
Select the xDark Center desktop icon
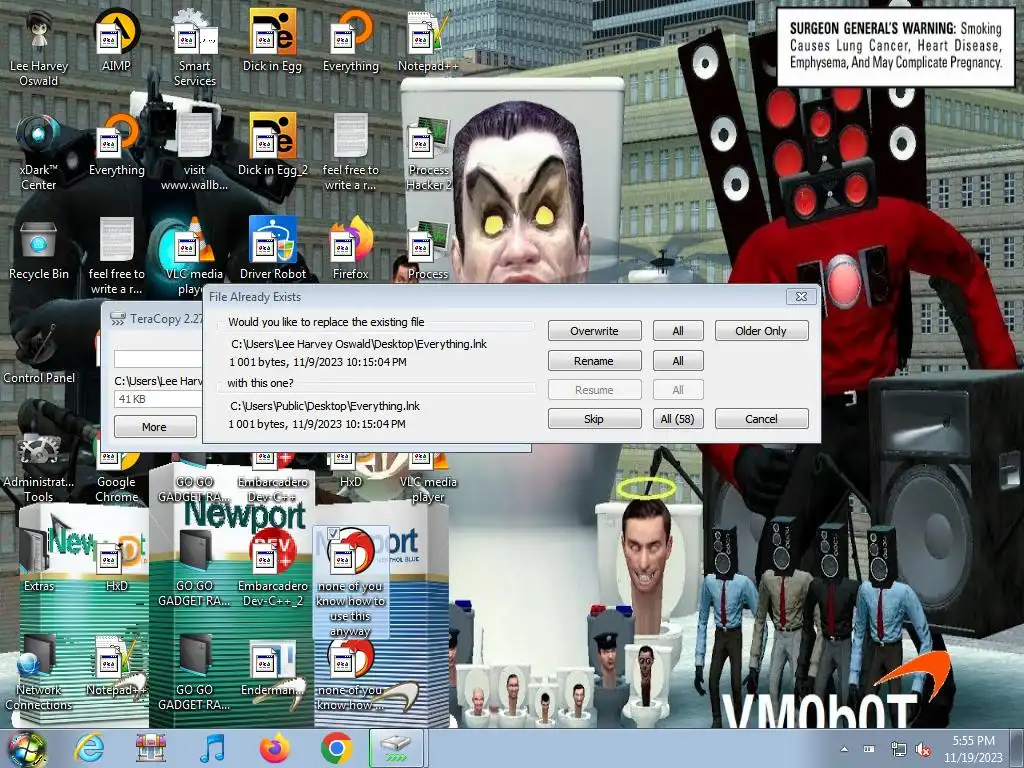pos(39,153)
